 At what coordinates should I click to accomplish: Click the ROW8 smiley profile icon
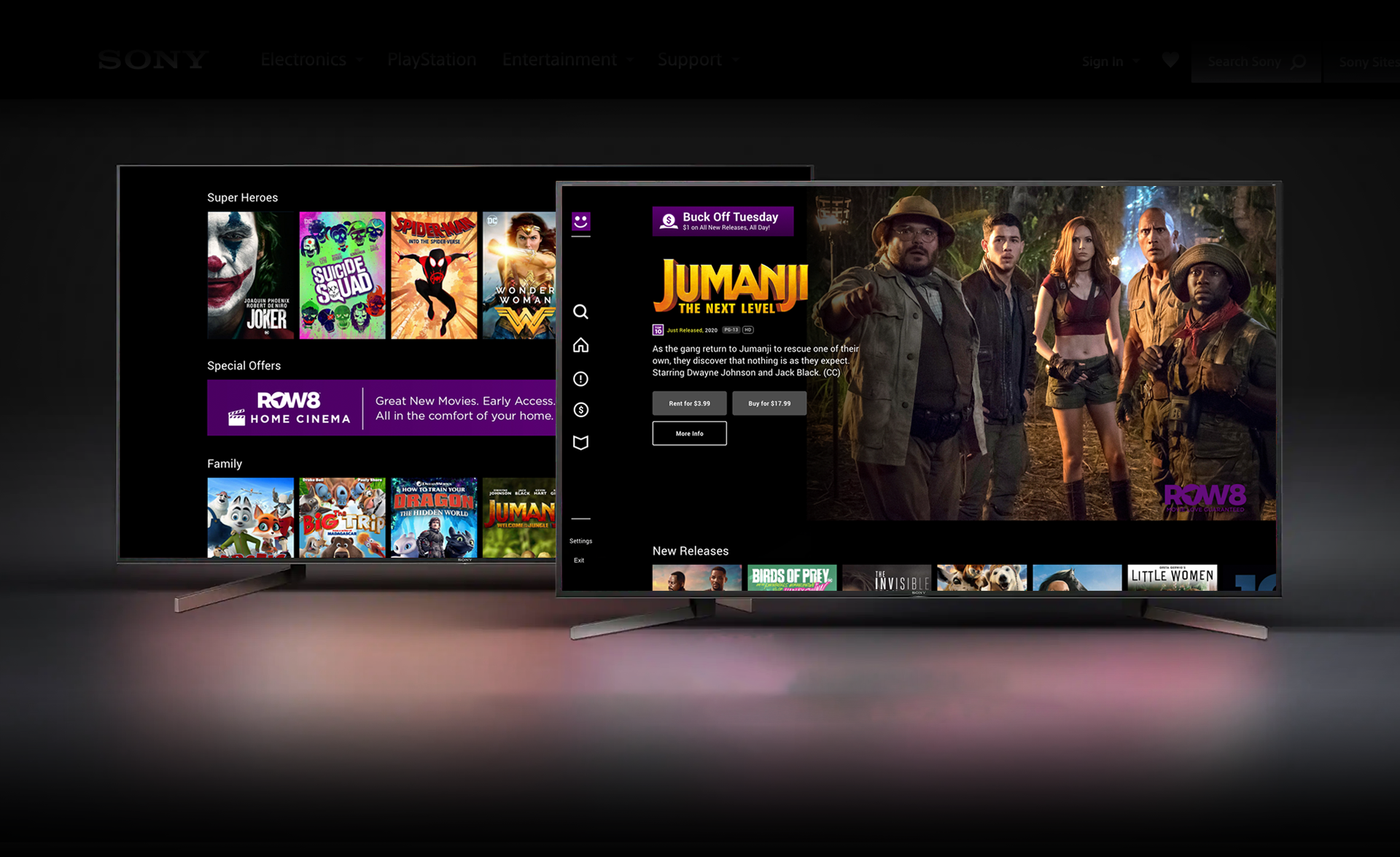[x=580, y=221]
